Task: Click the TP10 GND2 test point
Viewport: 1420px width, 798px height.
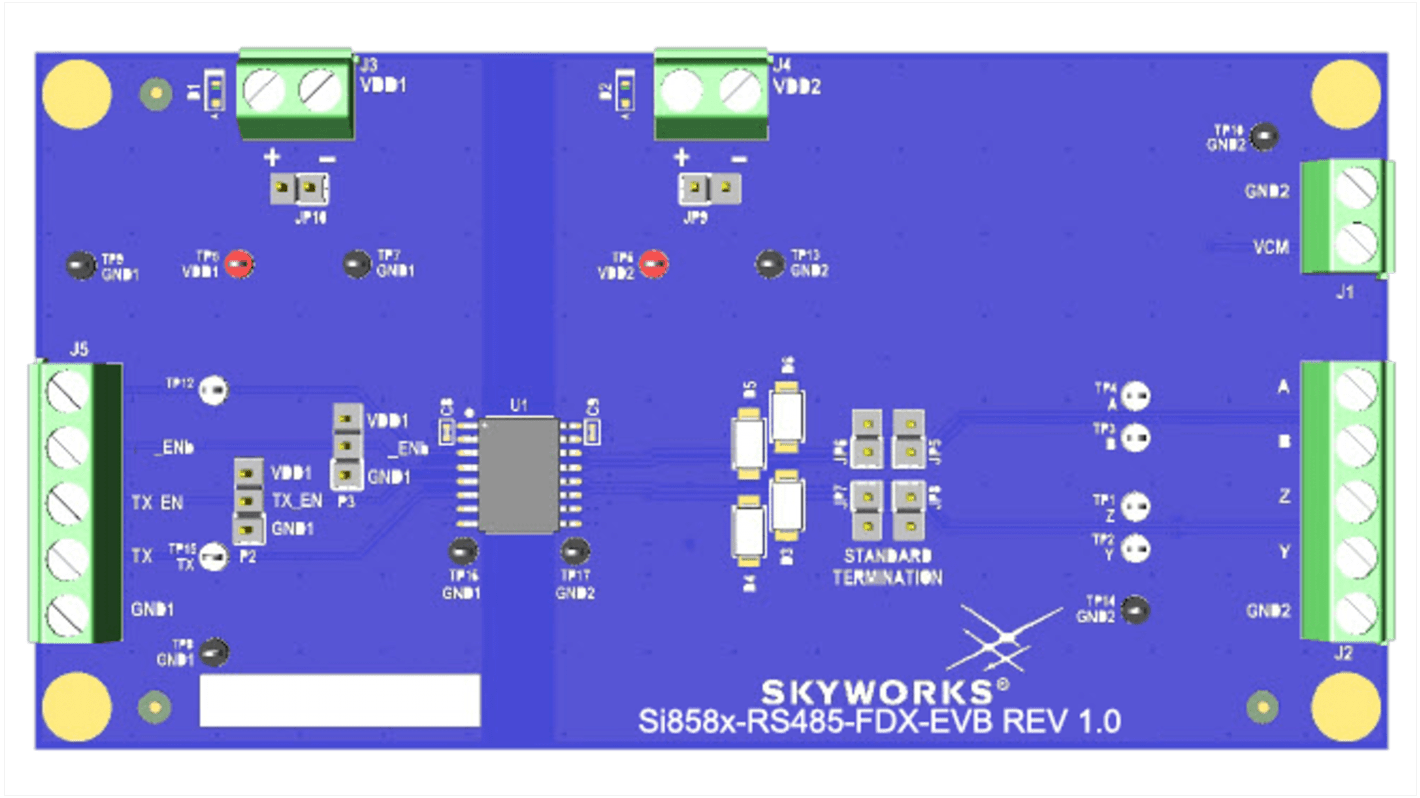Action: pos(1263,137)
